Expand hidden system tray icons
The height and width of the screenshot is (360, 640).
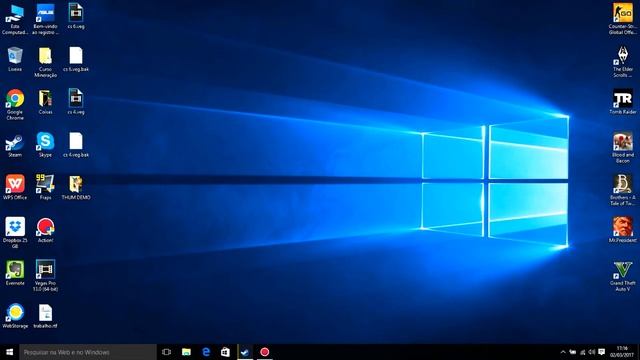tap(563, 352)
